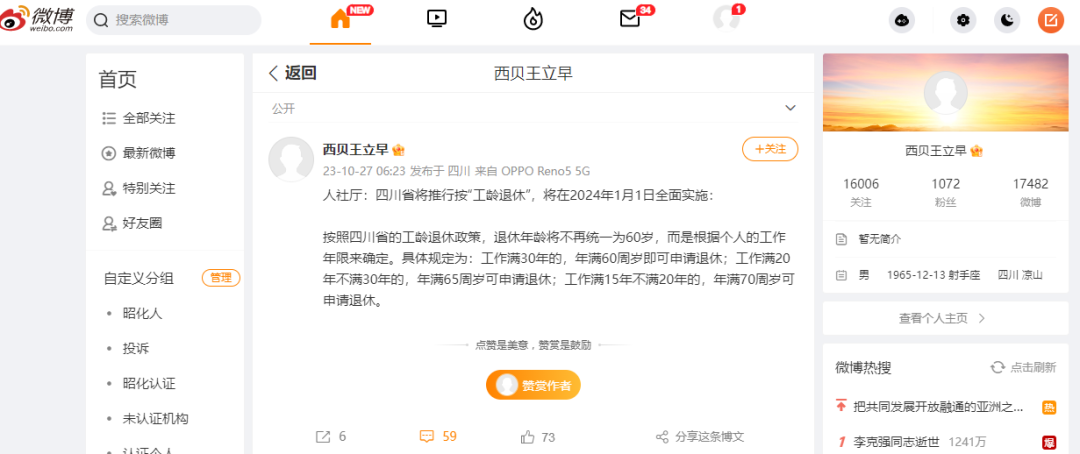Screen dimensions: 1080x454
Task: Click the game controller icon
Action: [902, 21]
